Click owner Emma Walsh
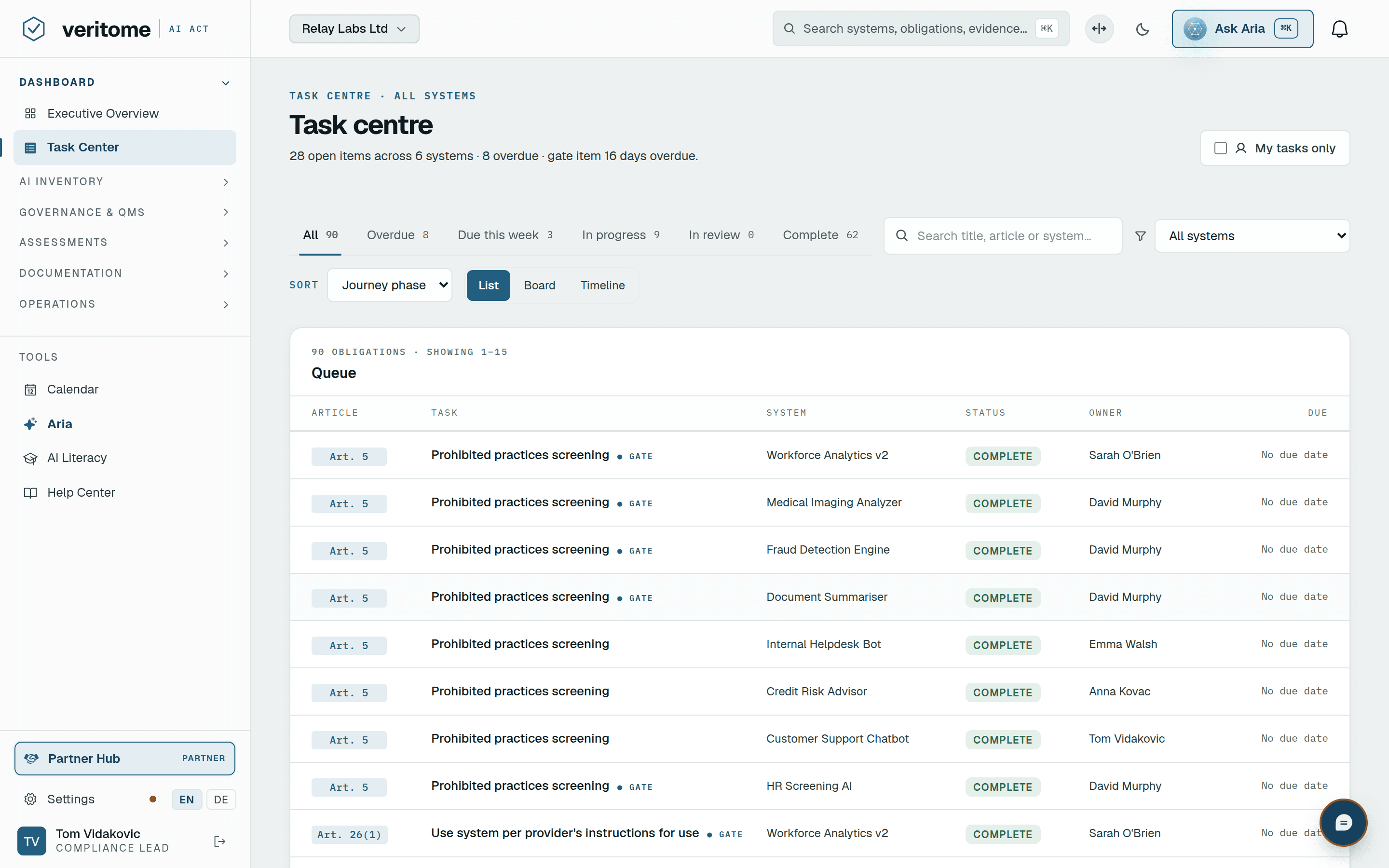The height and width of the screenshot is (868, 1389). click(x=1123, y=645)
